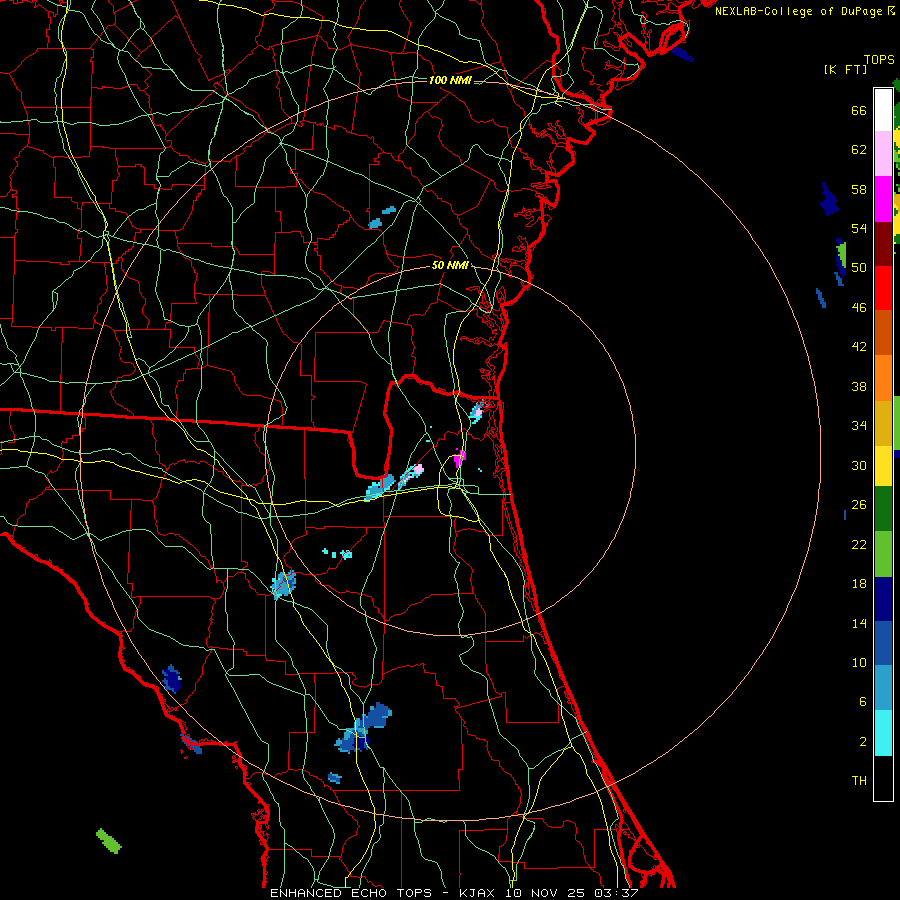Pick the yellow legend swatch near 30

tap(883, 466)
